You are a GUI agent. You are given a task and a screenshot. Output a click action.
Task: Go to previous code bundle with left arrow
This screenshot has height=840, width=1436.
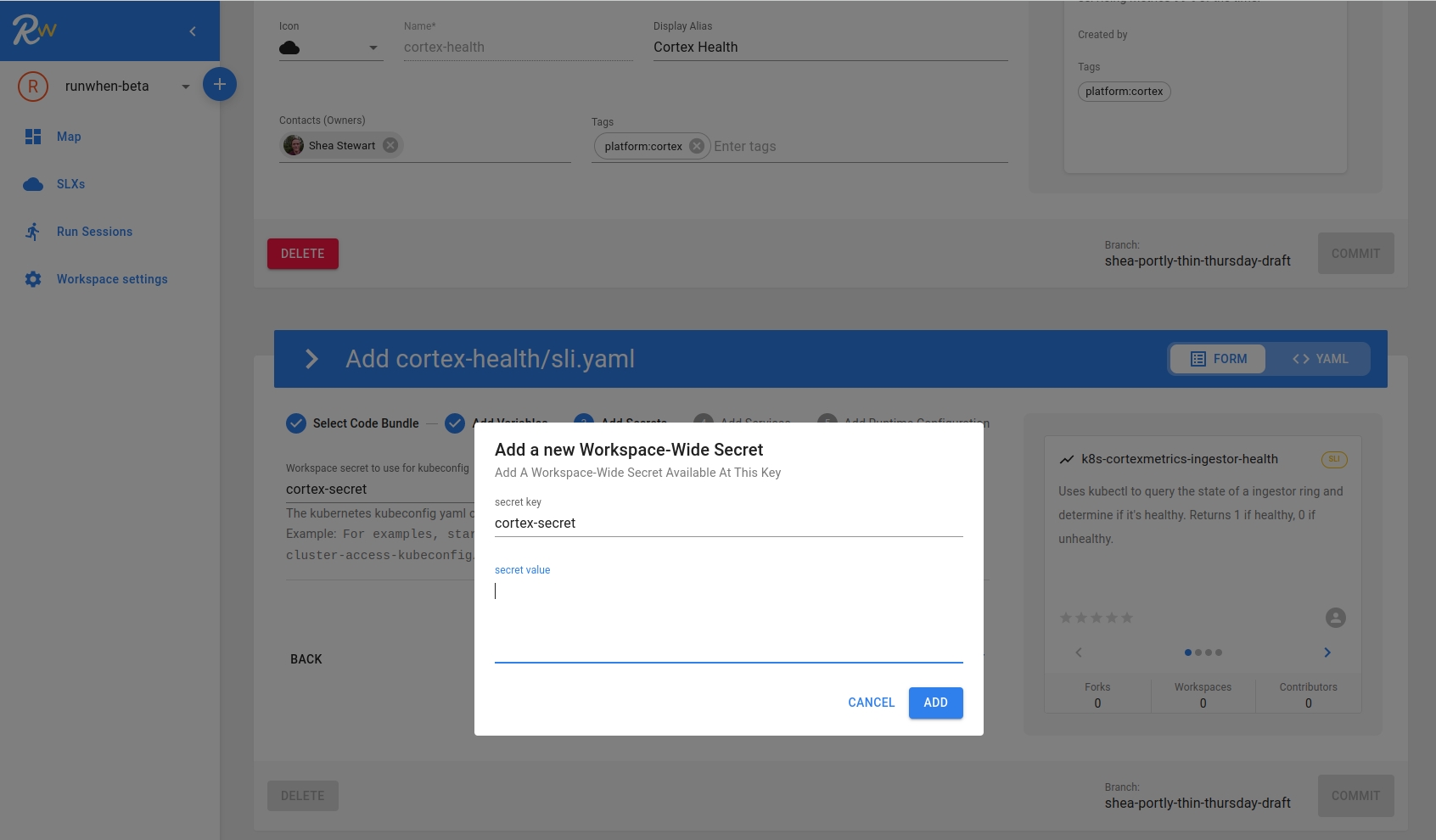coord(1079,652)
